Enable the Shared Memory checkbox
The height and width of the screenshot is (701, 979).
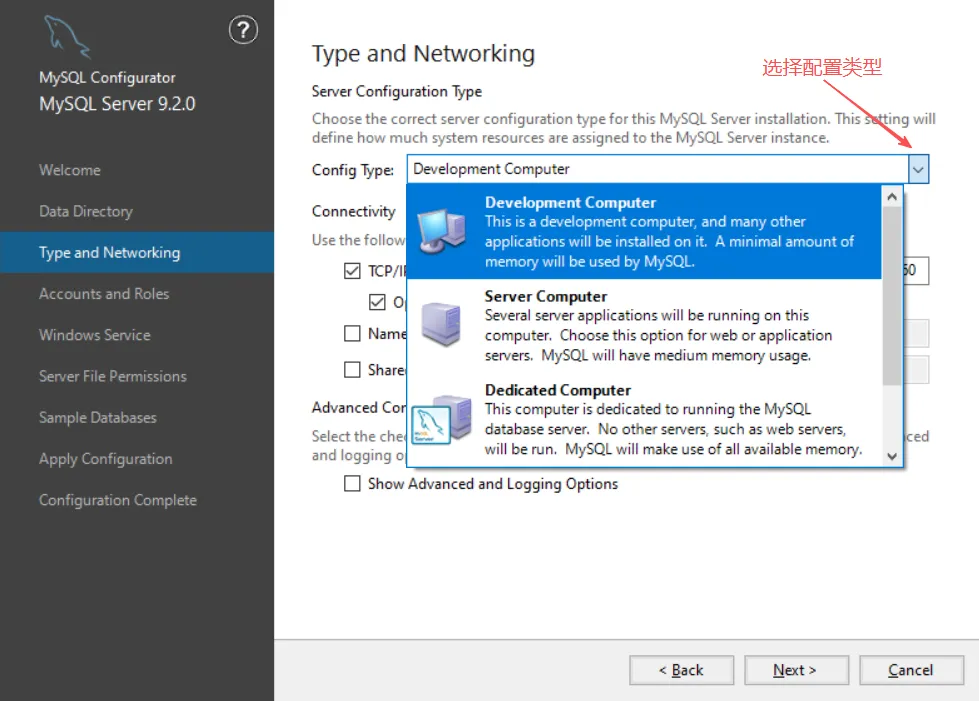coord(352,370)
